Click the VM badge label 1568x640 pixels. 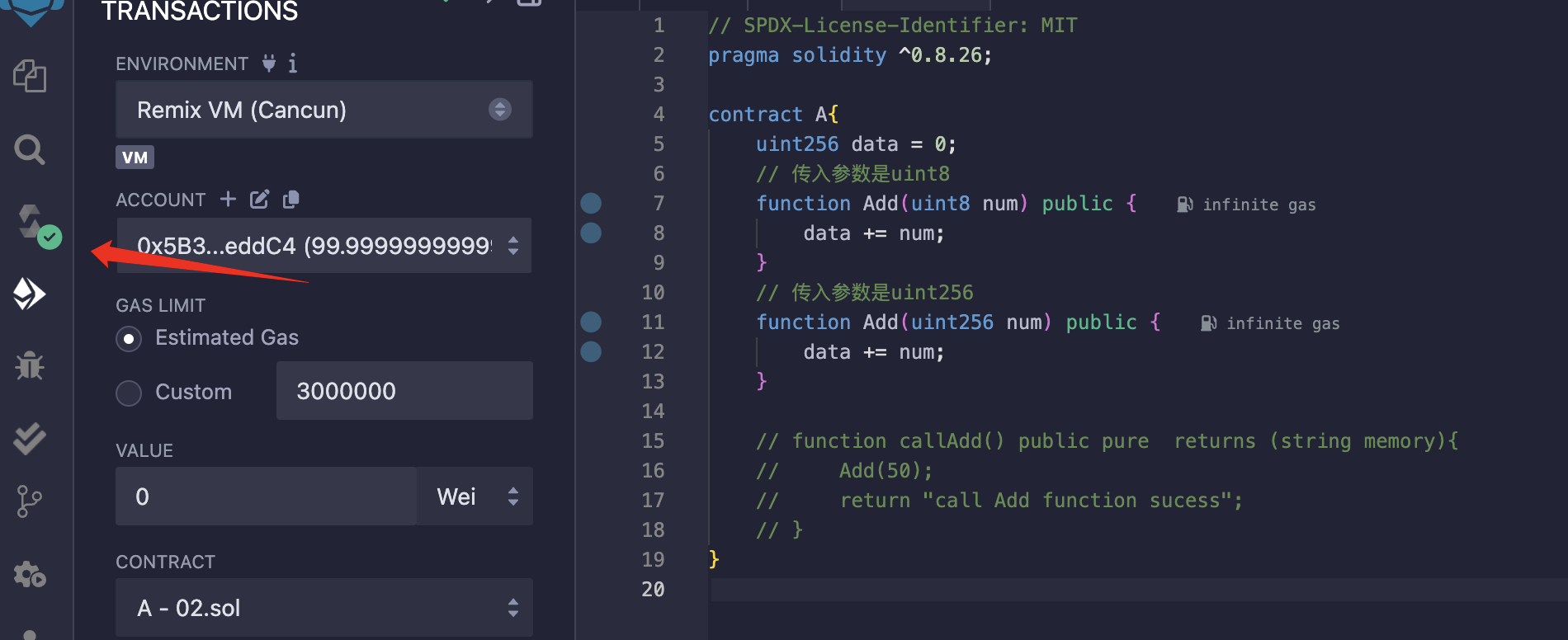pos(135,158)
